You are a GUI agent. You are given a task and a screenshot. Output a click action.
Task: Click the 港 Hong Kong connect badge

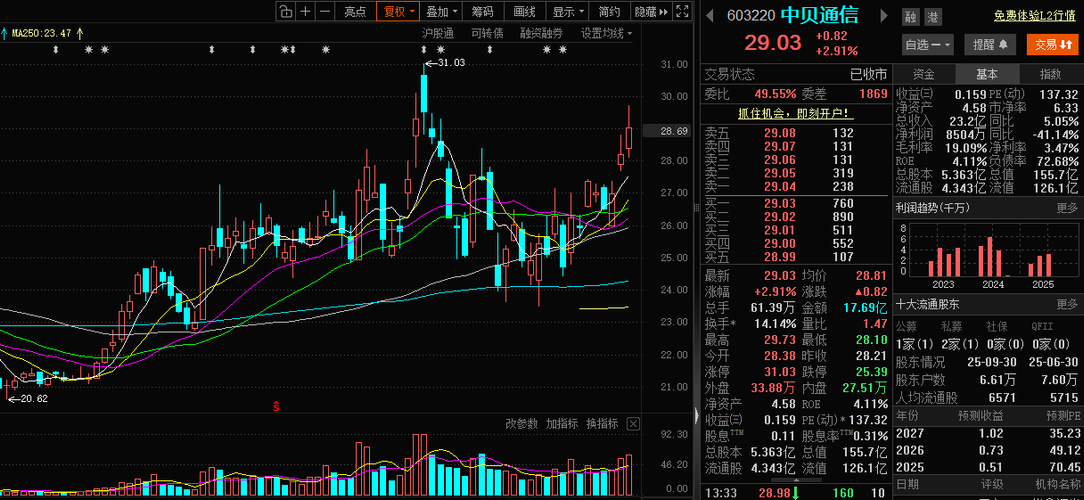tap(933, 17)
